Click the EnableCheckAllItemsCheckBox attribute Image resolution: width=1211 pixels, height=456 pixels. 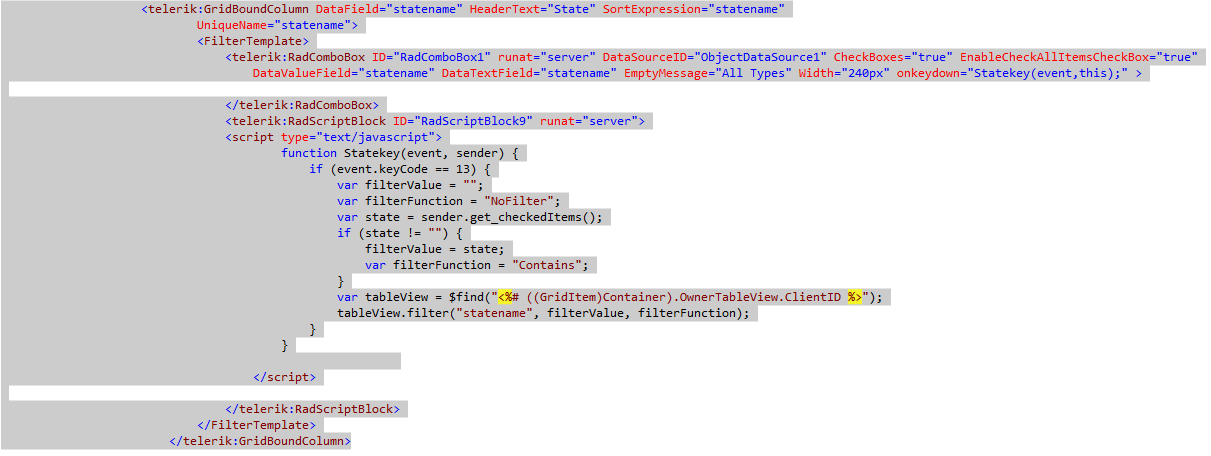pos(1077,57)
